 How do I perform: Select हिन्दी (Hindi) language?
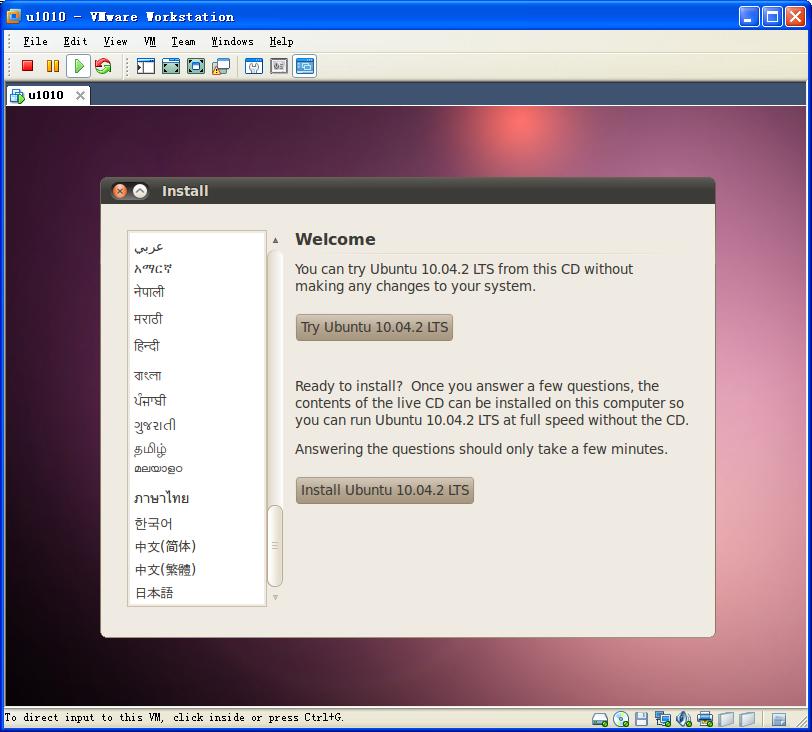click(x=197, y=345)
